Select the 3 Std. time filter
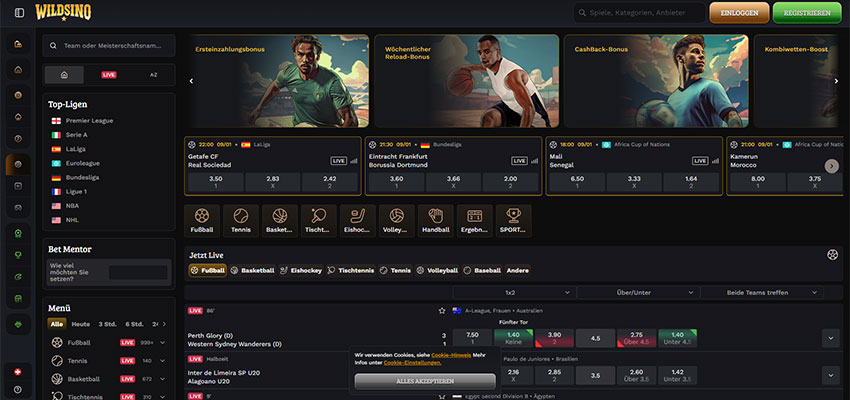This screenshot has height=400, width=850. (107, 324)
